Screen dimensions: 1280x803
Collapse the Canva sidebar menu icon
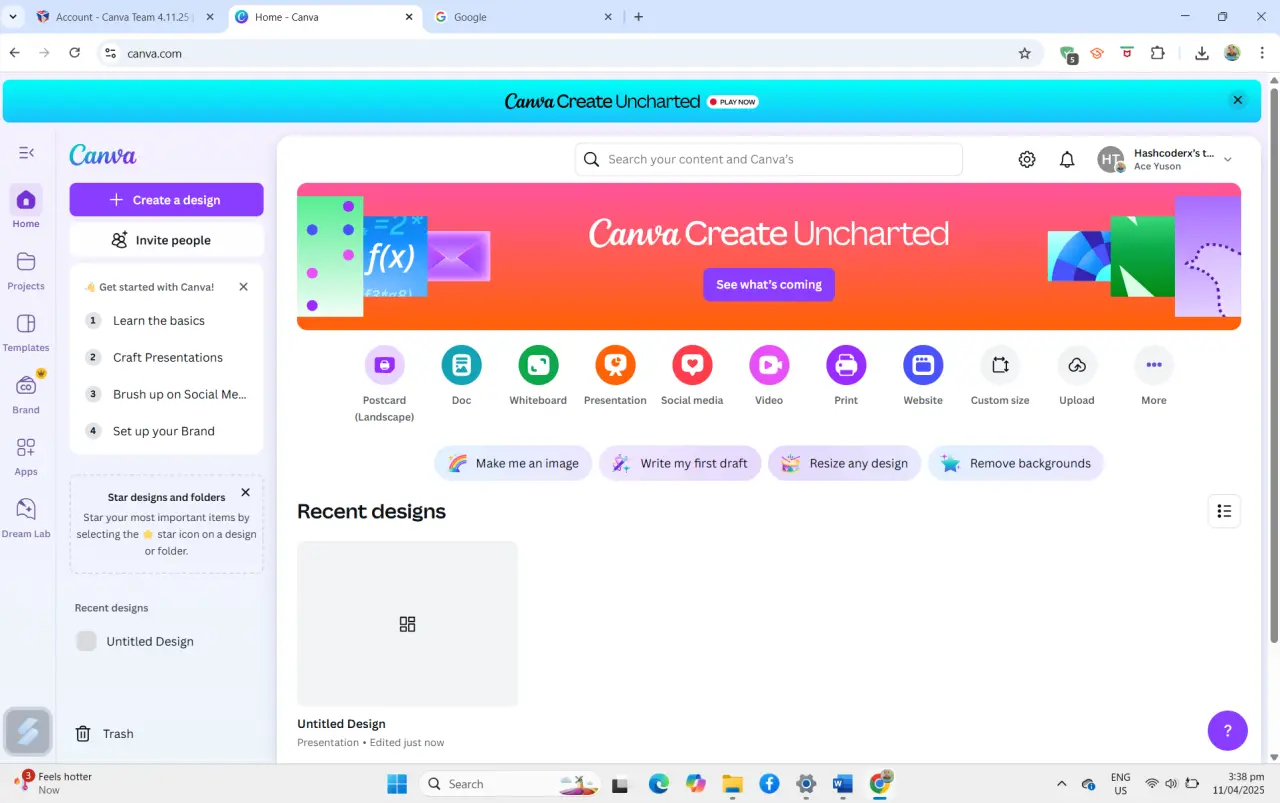[x=26, y=153]
